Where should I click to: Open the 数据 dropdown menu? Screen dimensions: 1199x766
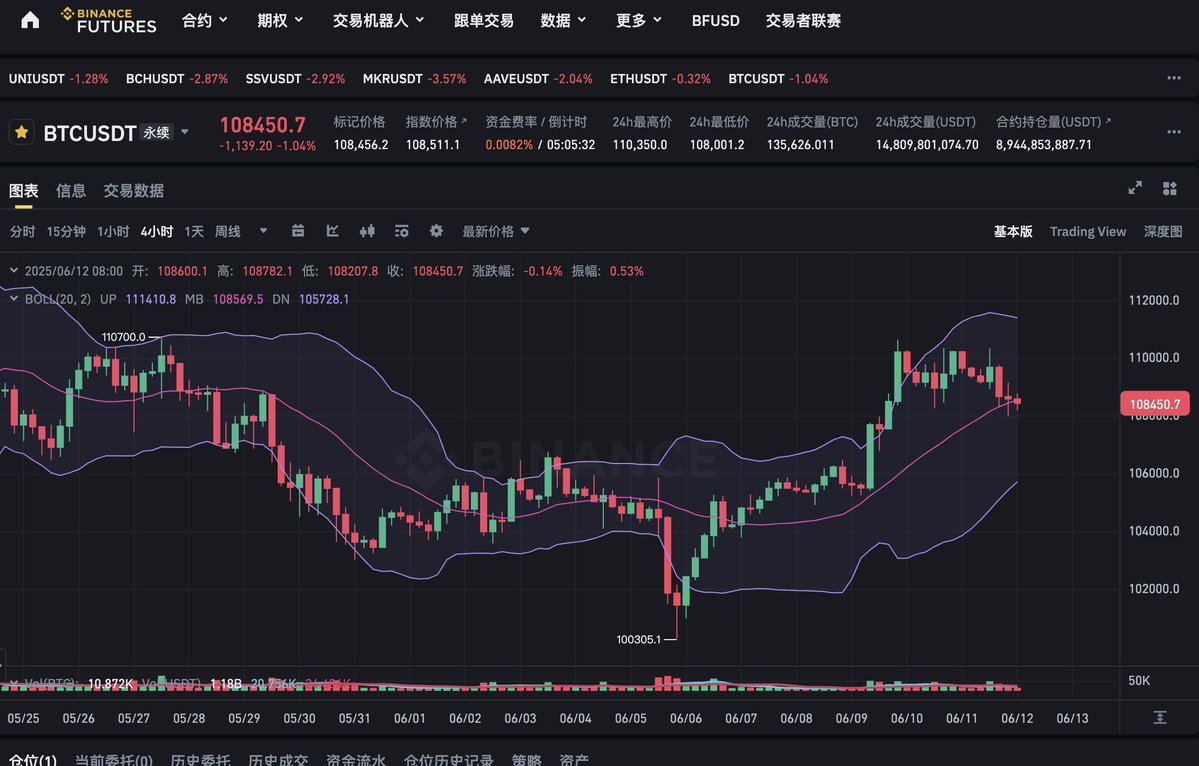(x=563, y=21)
